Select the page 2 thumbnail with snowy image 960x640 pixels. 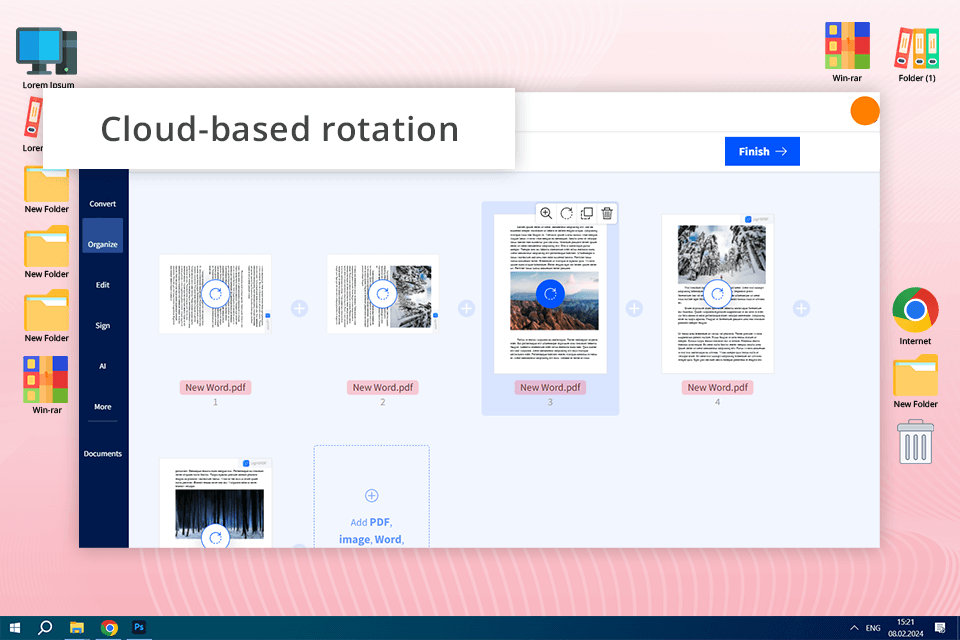(383, 294)
